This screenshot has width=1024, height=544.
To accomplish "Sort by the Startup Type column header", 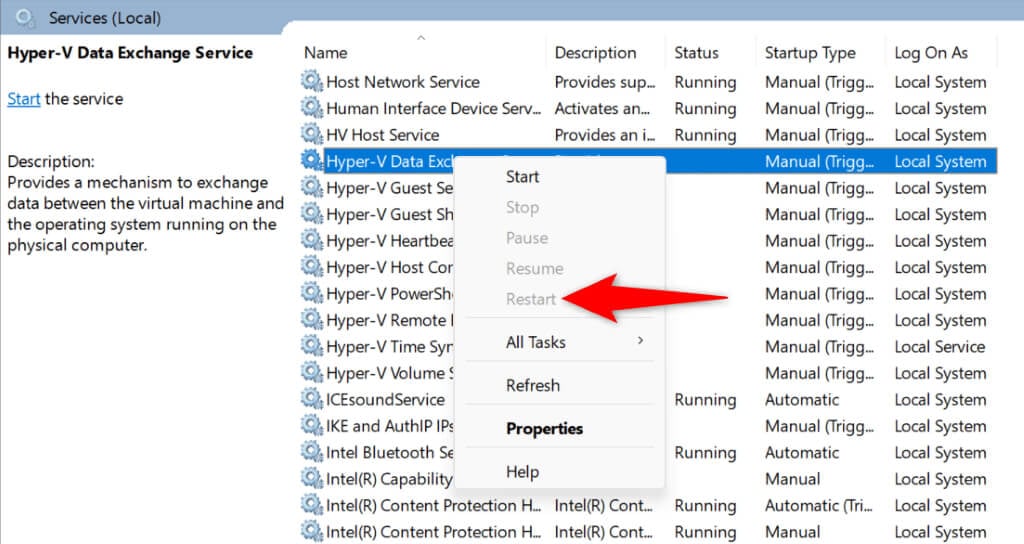I will [x=810, y=53].
